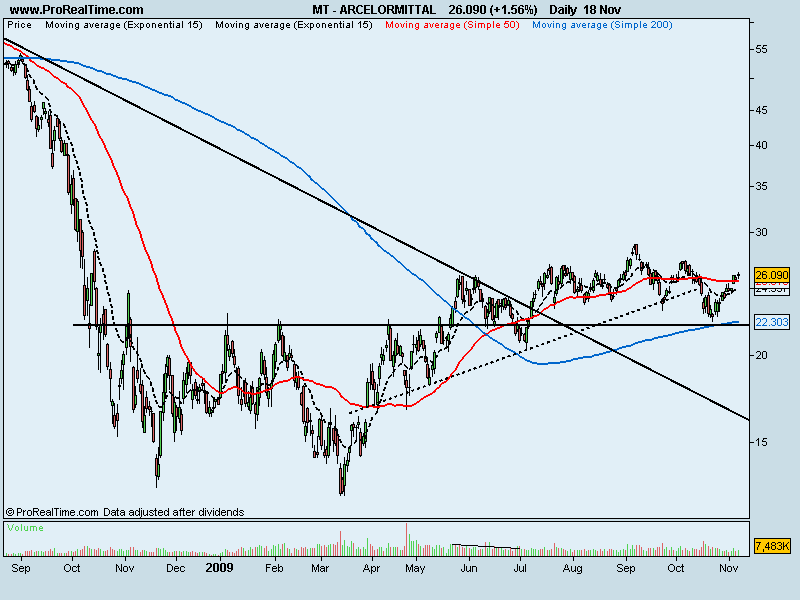Click the 45 price axis label
800x600 pixels.
761,110
